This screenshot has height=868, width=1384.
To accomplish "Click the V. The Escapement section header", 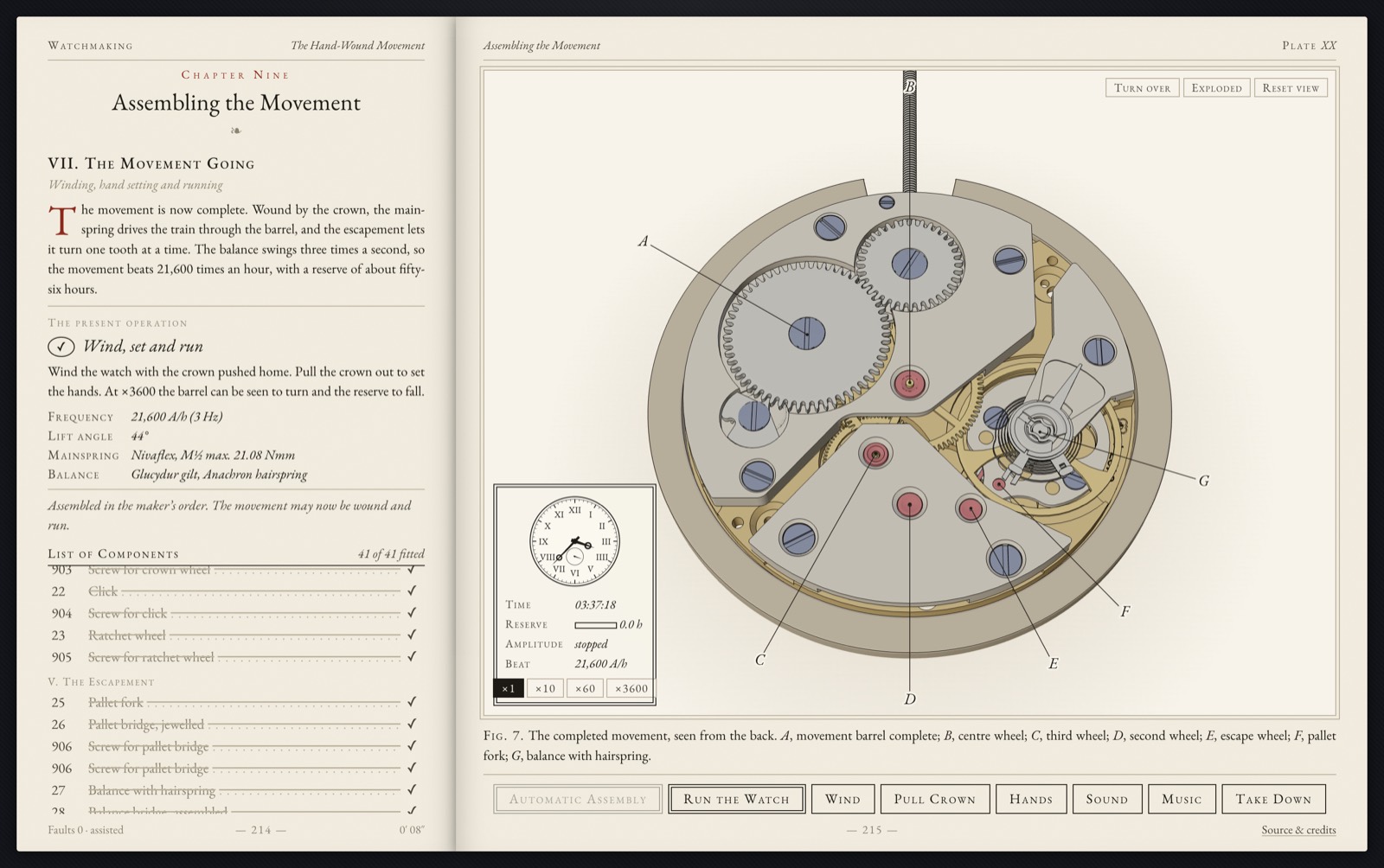I will point(101,682).
